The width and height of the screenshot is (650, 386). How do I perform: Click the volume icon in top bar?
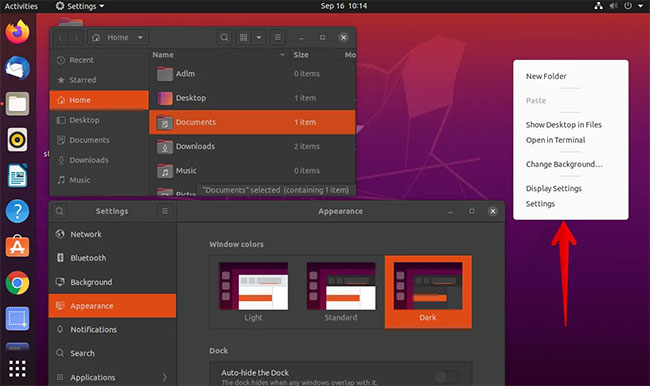tap(614, 6)
